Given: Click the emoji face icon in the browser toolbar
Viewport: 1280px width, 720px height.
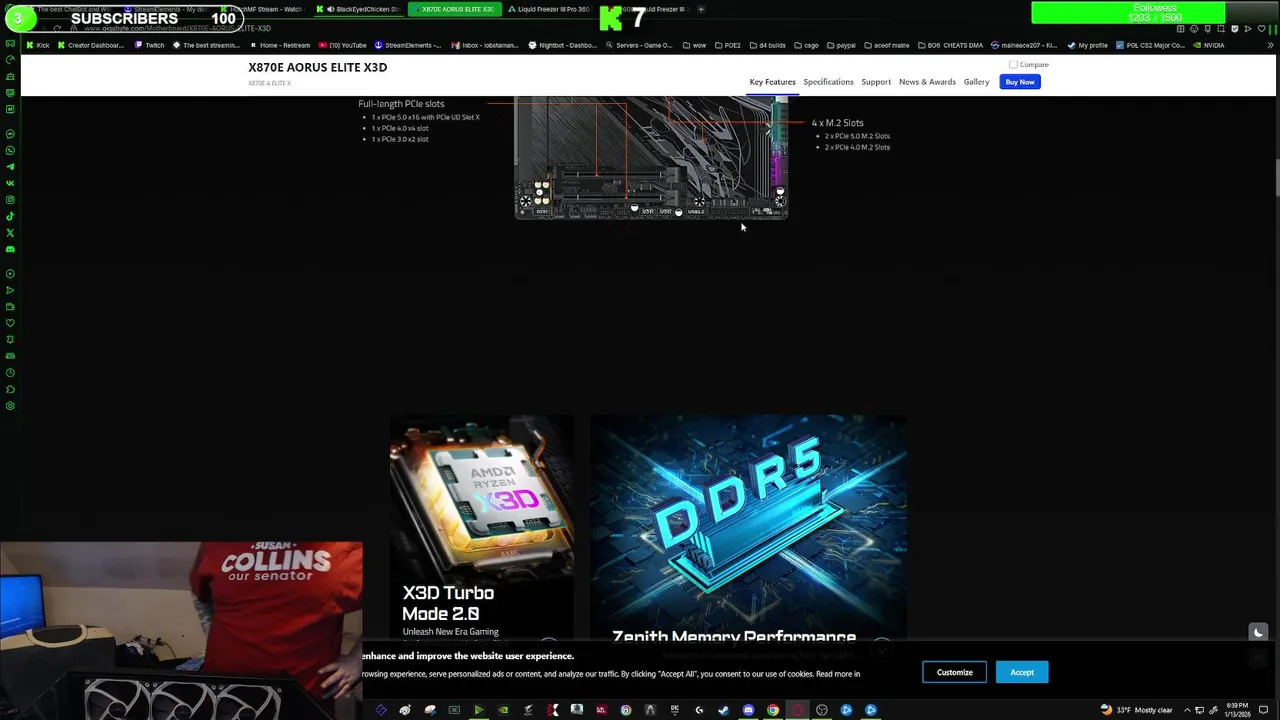Looking at the screenshot, I should coord(1194,29).
